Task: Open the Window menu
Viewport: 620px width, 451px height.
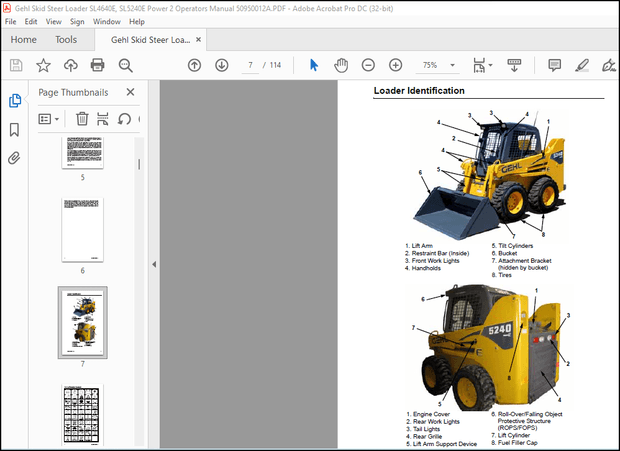Action: [x=107, y=22]
